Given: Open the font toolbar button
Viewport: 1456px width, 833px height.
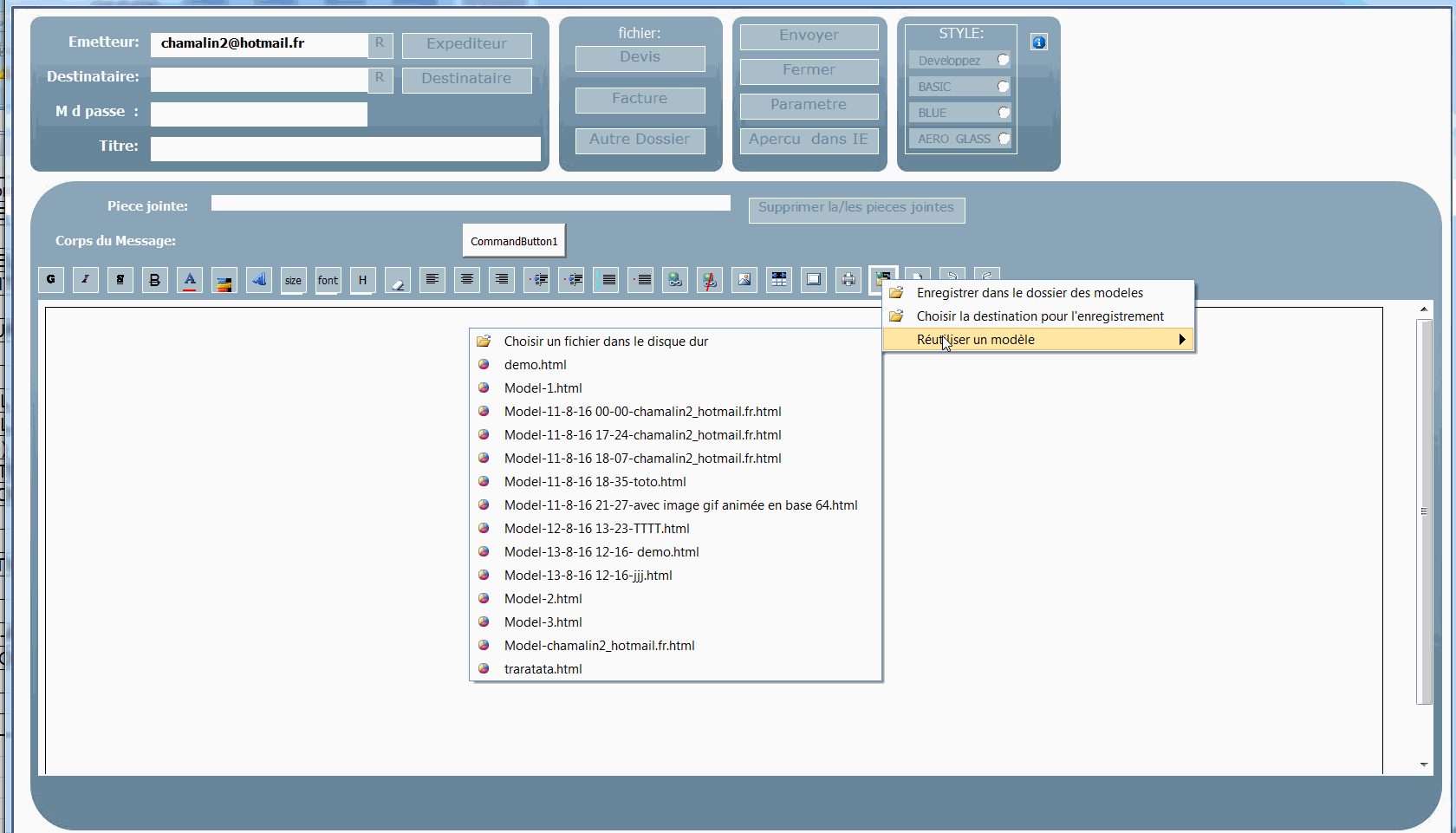Looking at the screenshot, I should pyautogui.click(x=328, y=280).
